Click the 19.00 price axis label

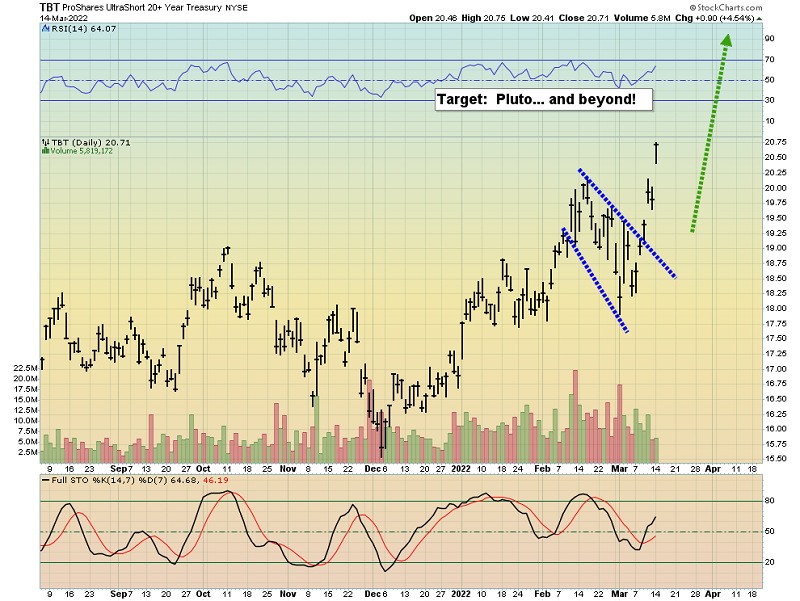pos(775,248)
